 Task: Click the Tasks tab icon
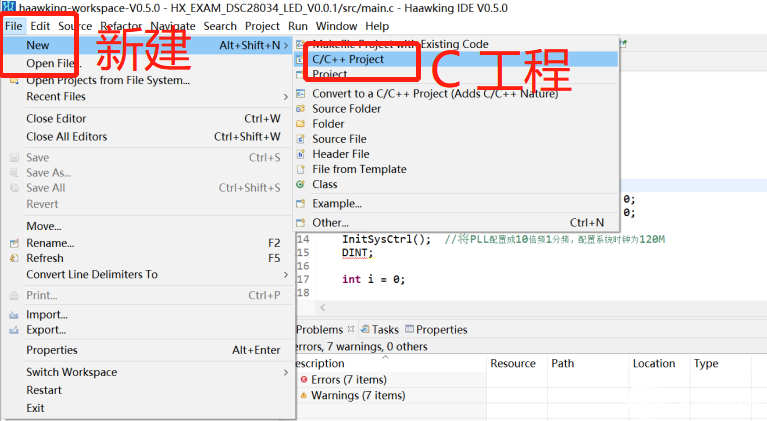click(365, 330)
